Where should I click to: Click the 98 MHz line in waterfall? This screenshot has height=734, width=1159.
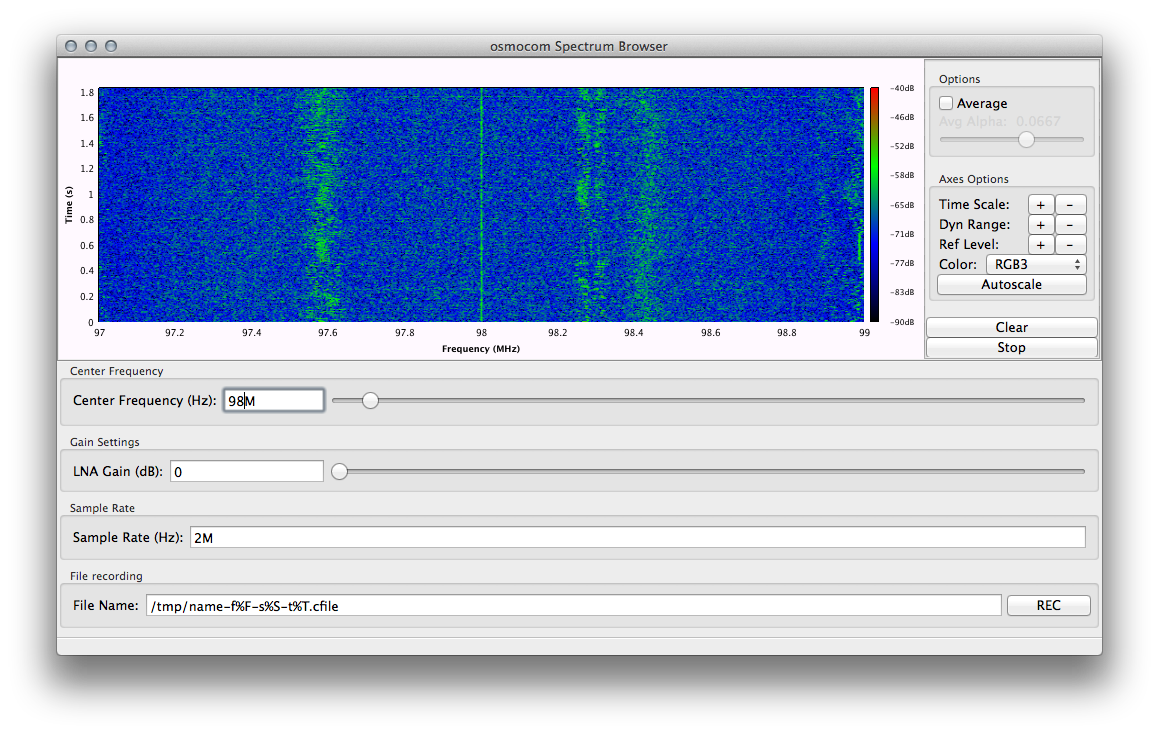point(481,205)
